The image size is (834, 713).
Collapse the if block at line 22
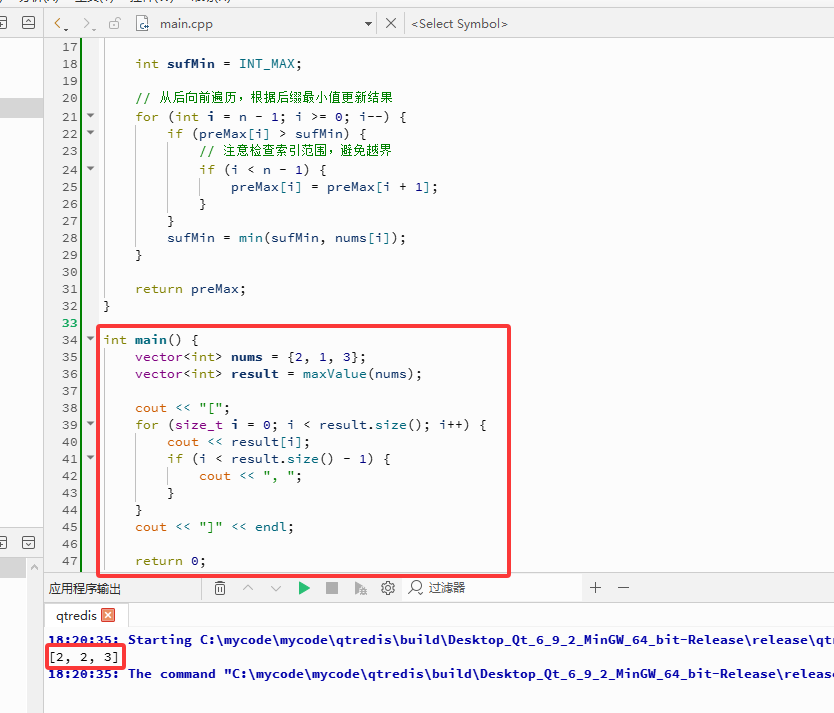90,132
